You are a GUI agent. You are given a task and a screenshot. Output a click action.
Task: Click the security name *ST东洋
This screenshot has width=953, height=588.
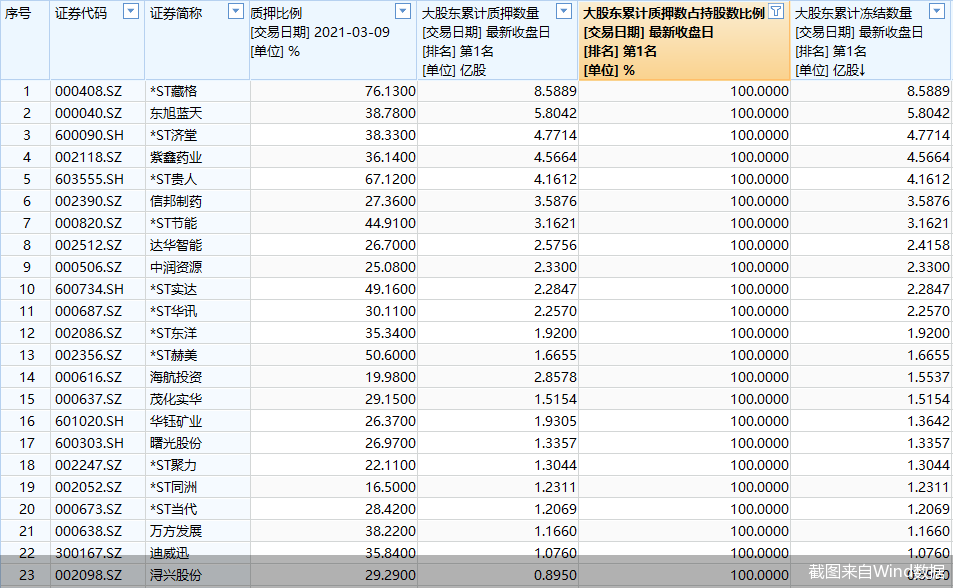point(174,333)
